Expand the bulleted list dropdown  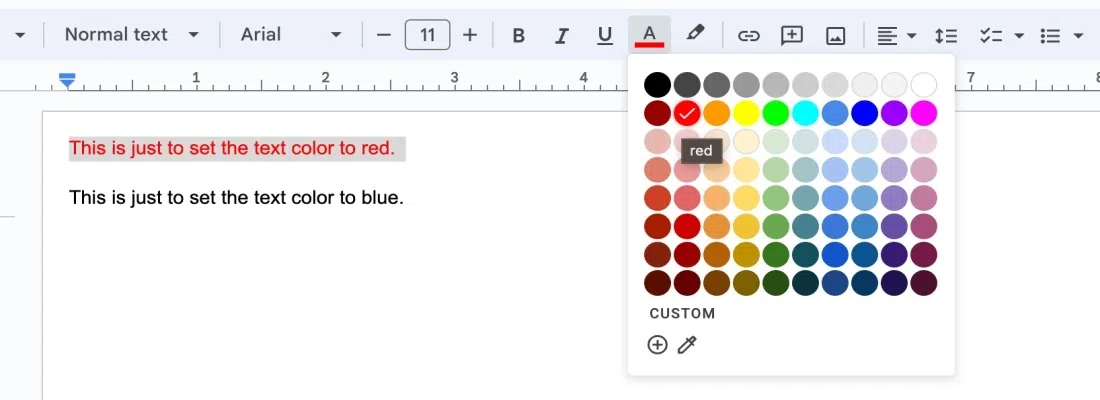tap(1077, 36)
